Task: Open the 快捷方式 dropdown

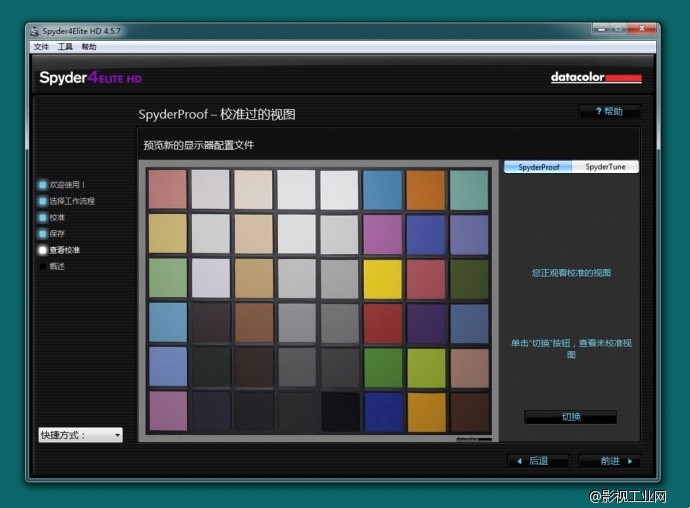Action: tap(81, 435)
